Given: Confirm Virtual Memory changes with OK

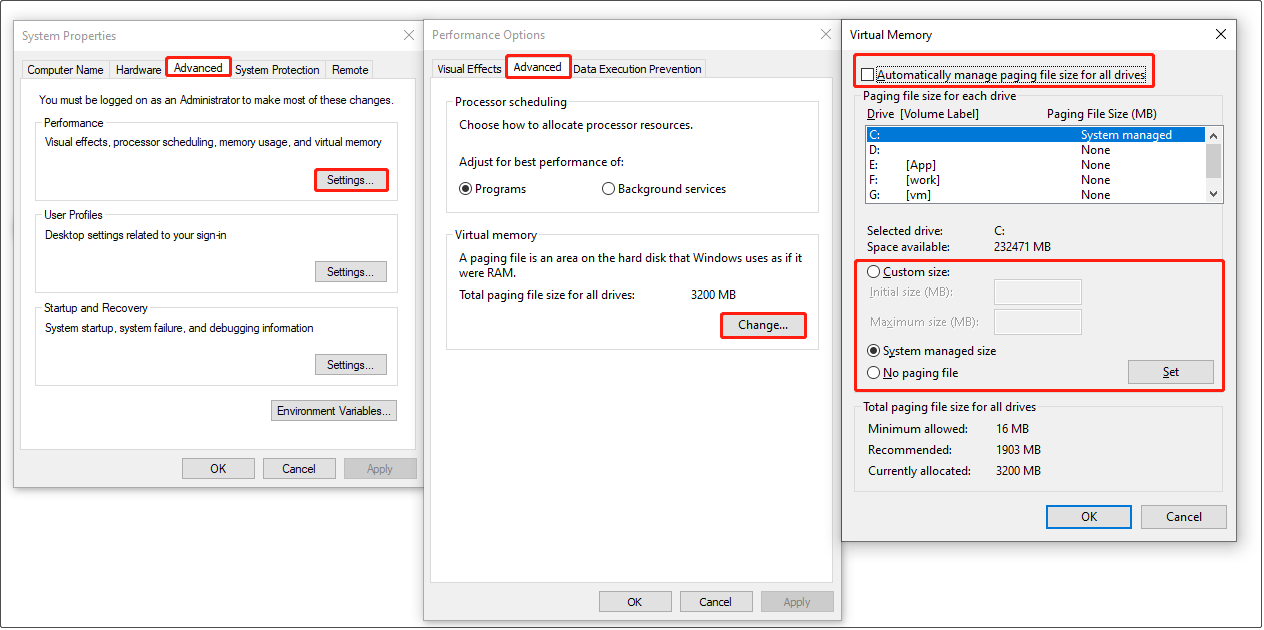Looking at the screenshot, I should click(x=1088, y=517).
